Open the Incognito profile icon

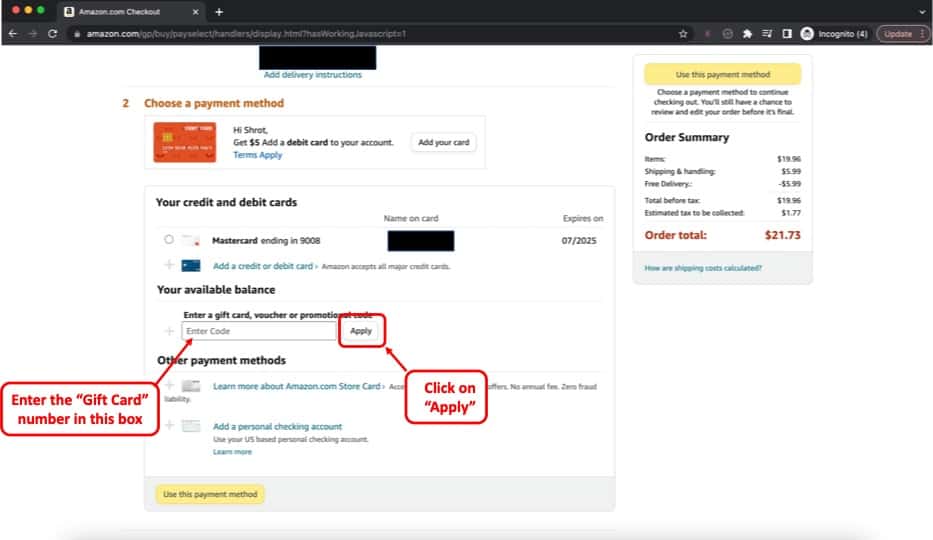coord(807,34)
